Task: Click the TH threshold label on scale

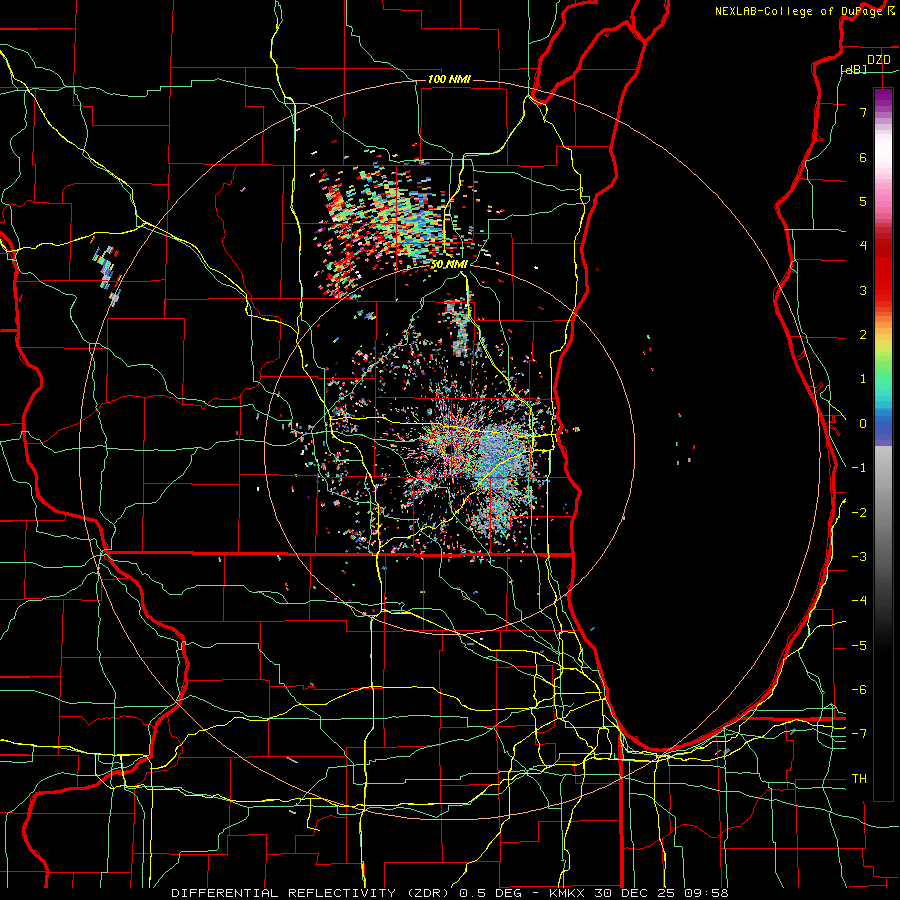Action: [859, 779]
